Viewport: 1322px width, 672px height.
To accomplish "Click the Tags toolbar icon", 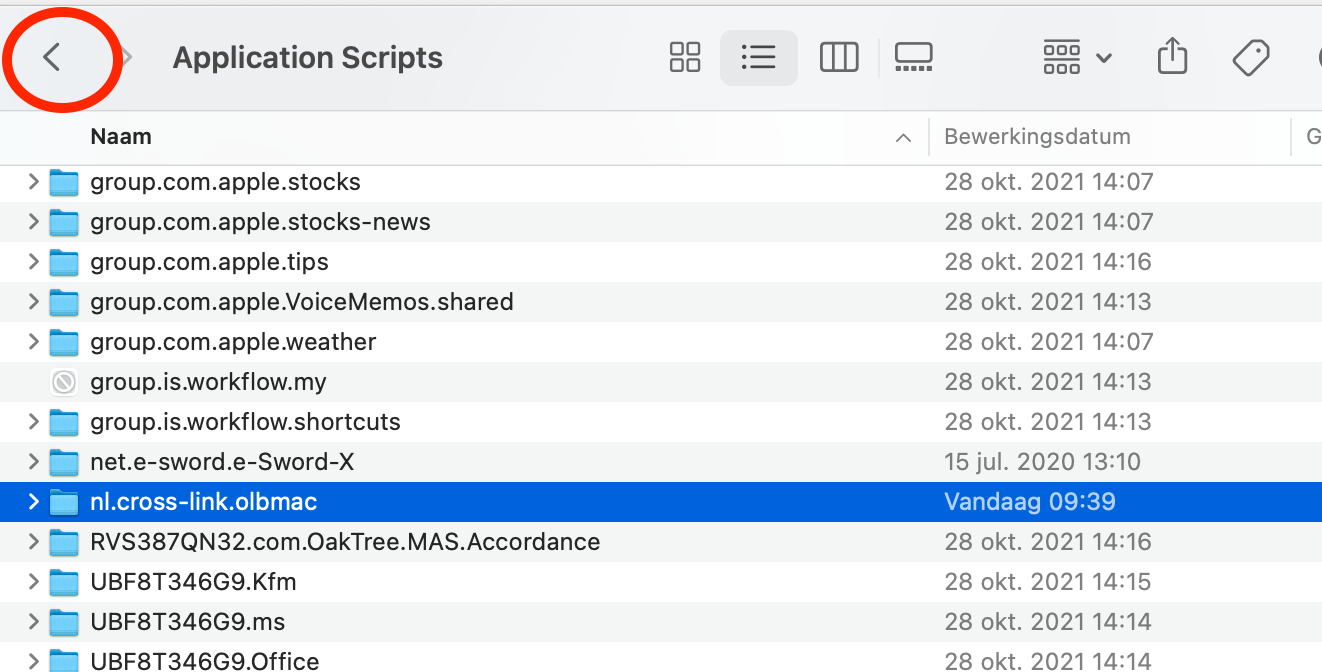I will [1251, 58].
